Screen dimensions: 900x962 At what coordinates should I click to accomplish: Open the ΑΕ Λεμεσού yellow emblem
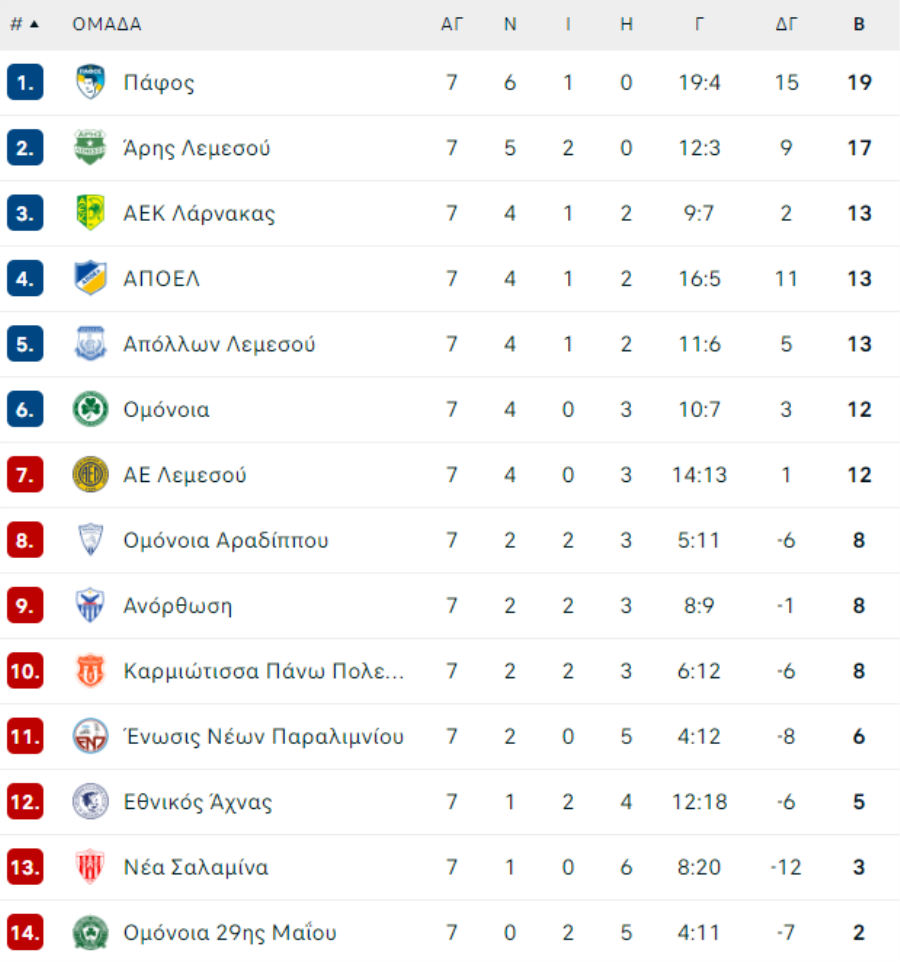(x=90, y=474)
